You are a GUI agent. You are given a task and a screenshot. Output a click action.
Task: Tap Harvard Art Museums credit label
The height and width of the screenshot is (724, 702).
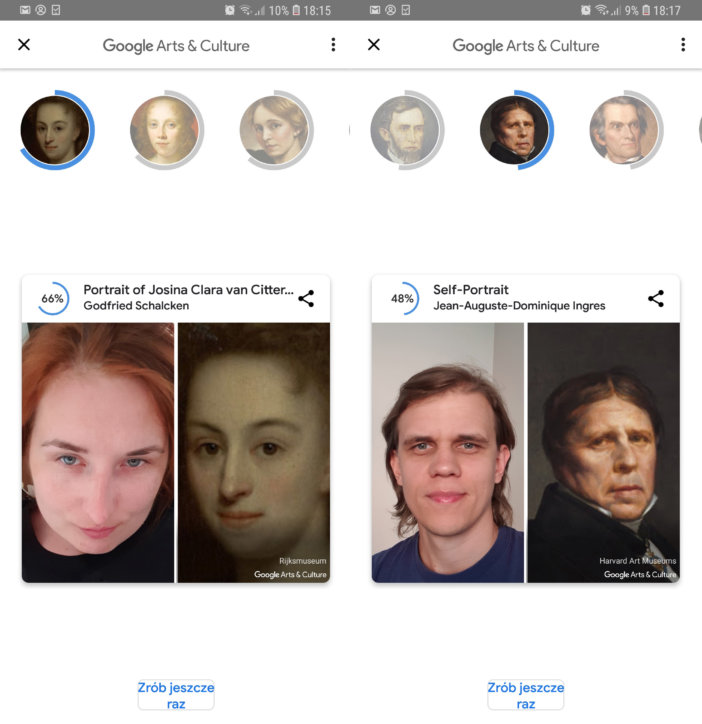pos(638,561)
